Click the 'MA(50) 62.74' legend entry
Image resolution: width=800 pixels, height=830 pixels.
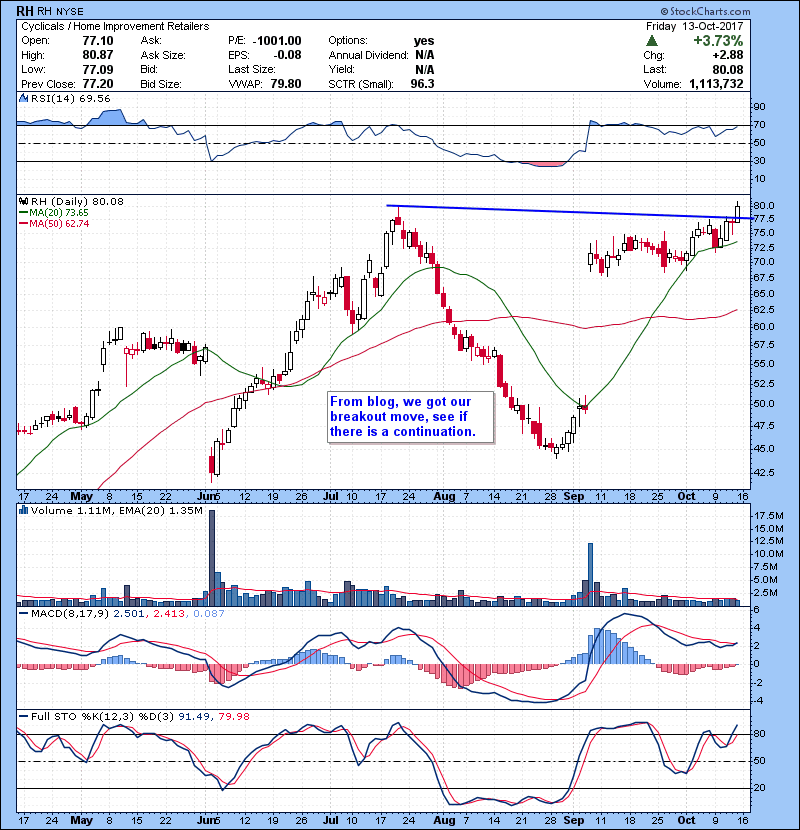[x=59, y=224]
